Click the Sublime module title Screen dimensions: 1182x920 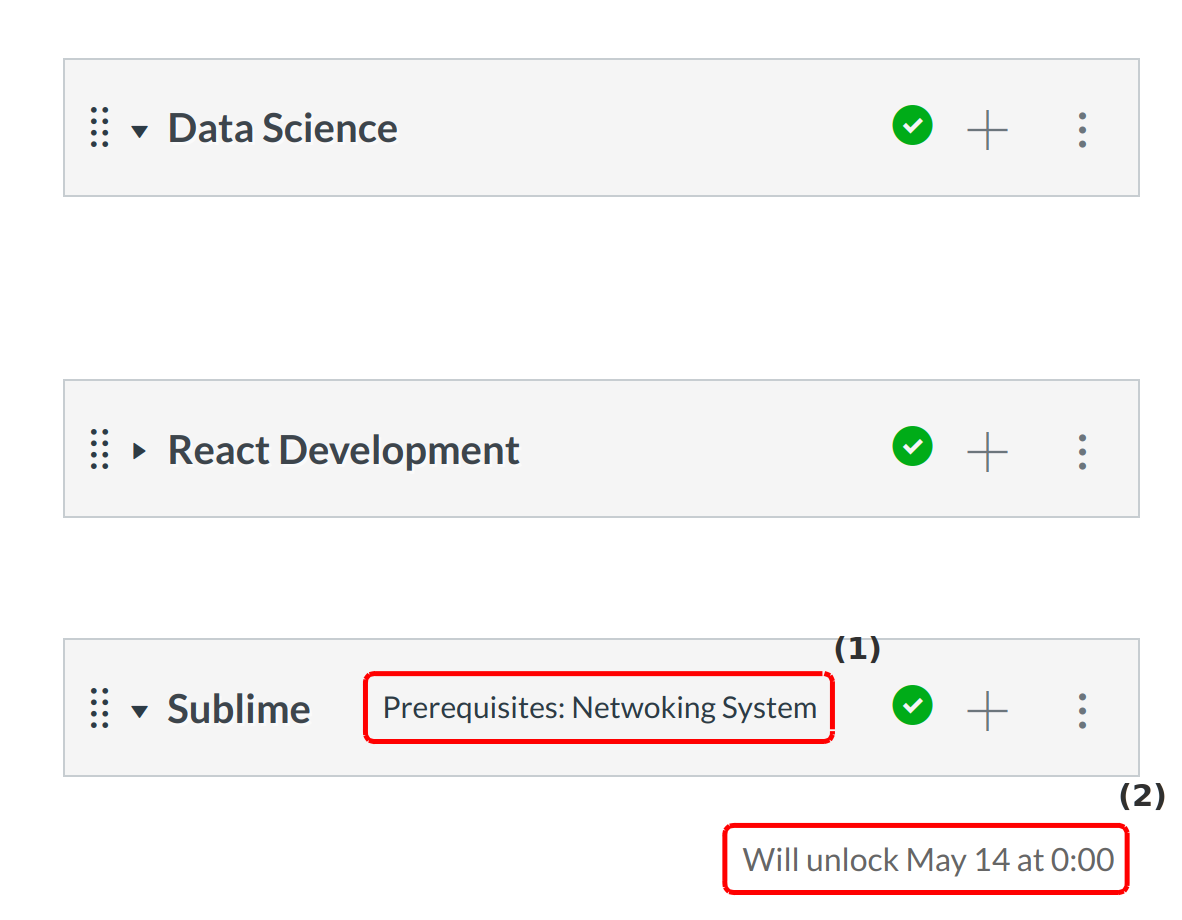tap(238, 709)
